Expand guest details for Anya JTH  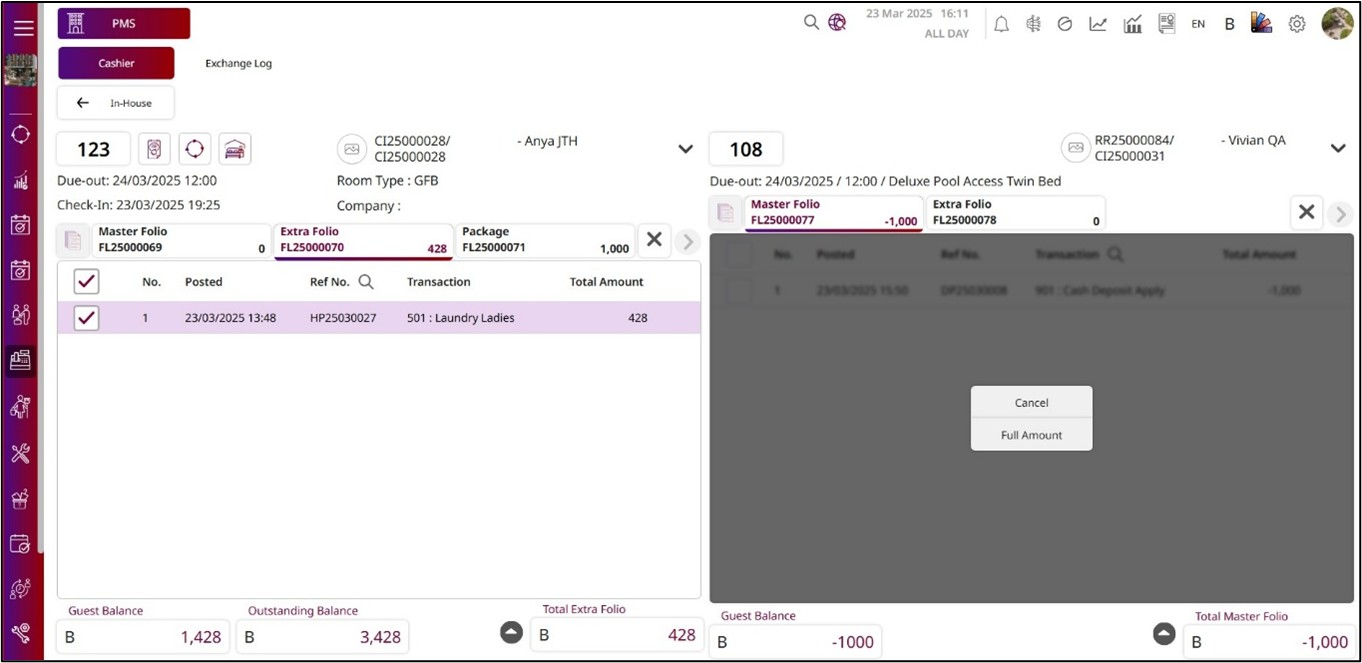pyautogui.click(x=685, y=149)
